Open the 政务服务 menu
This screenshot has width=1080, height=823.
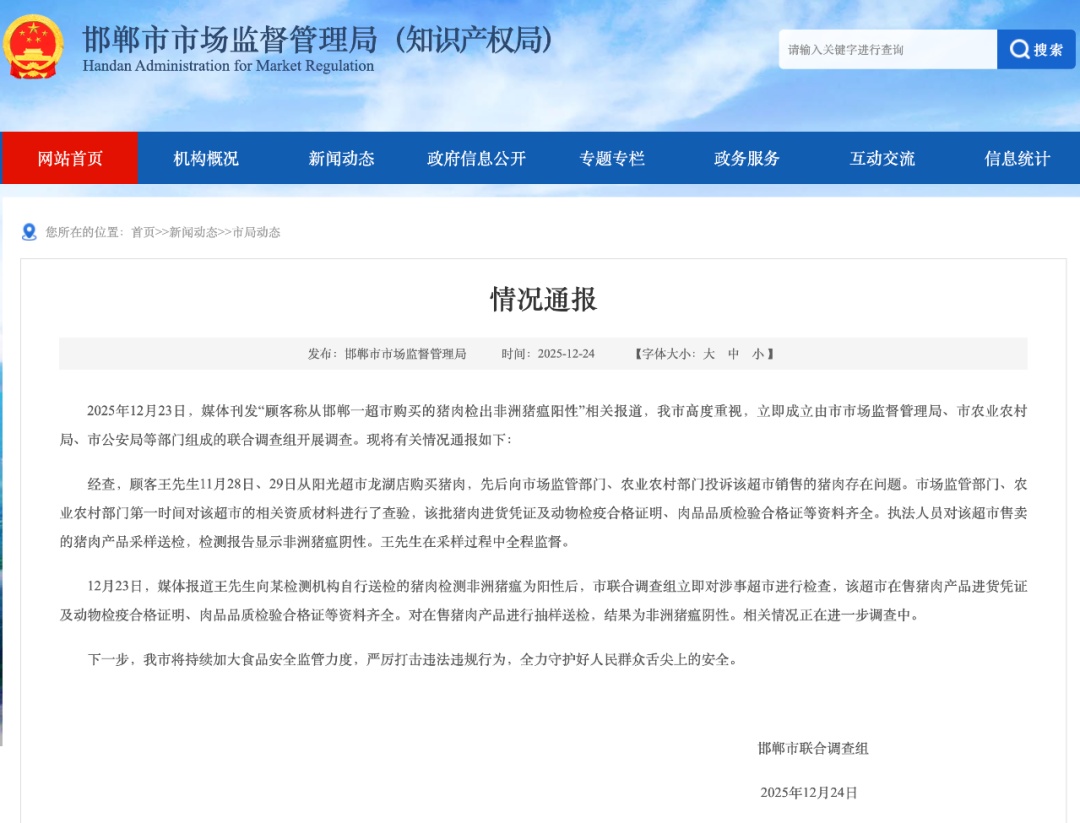tap(745, 158)
